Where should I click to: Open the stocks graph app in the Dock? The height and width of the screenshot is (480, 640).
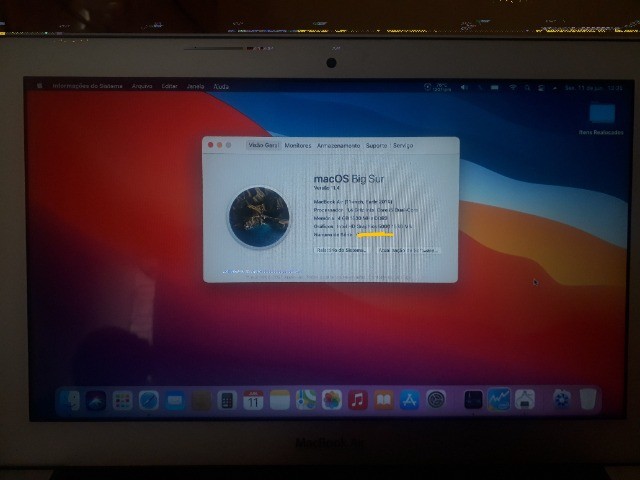pyautogui.click(x=499, y=400)
